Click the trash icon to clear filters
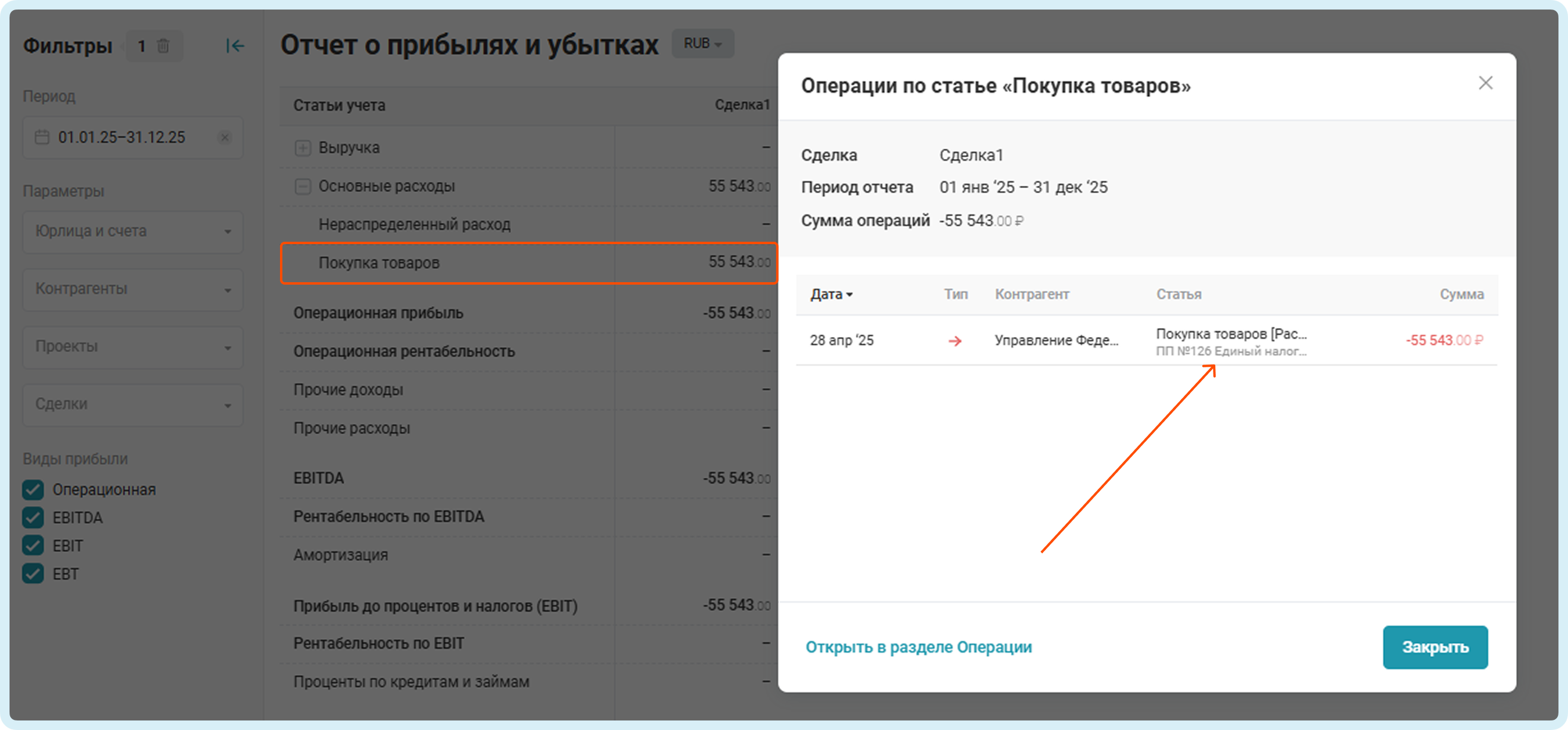Viewport: 1568px width, 730px height. [x=163, y=46]
